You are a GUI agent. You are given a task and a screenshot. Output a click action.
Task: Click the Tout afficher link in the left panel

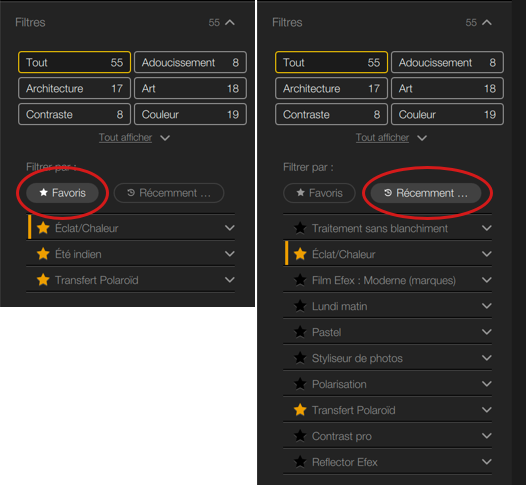[125, 138]
